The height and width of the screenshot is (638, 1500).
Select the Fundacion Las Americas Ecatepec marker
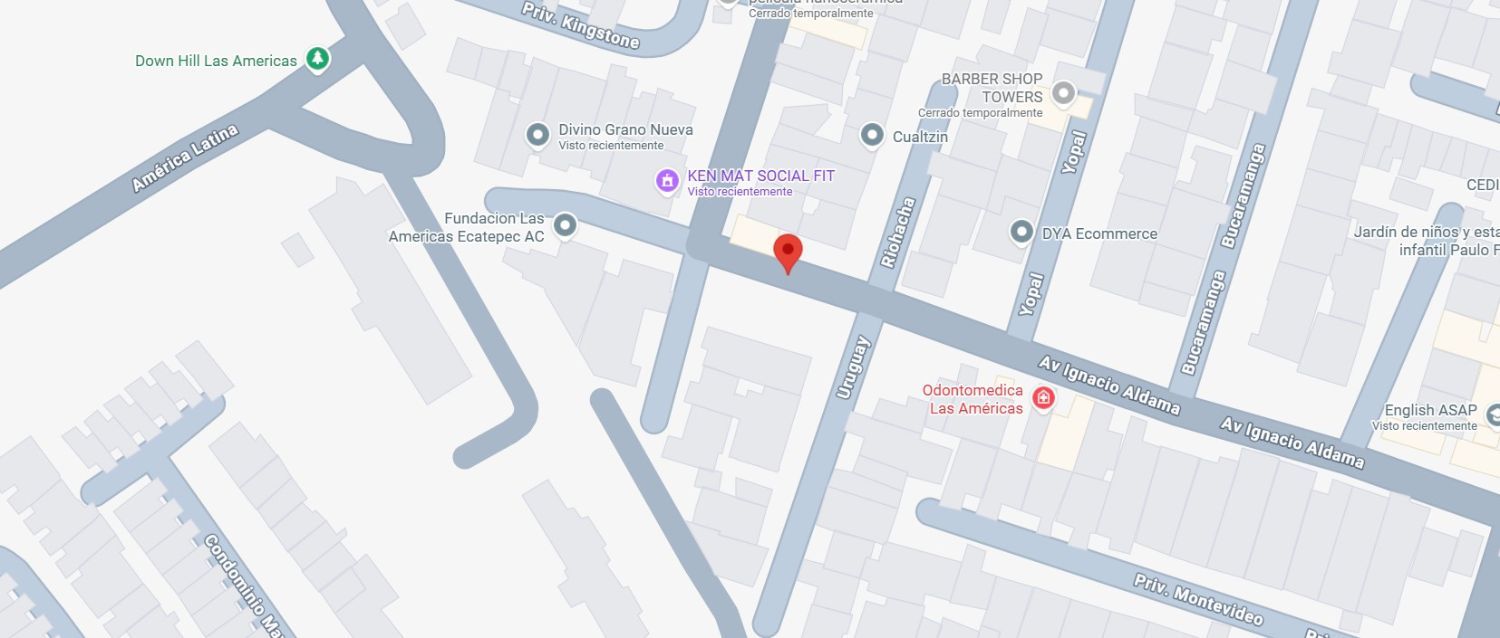coord(565,226)
